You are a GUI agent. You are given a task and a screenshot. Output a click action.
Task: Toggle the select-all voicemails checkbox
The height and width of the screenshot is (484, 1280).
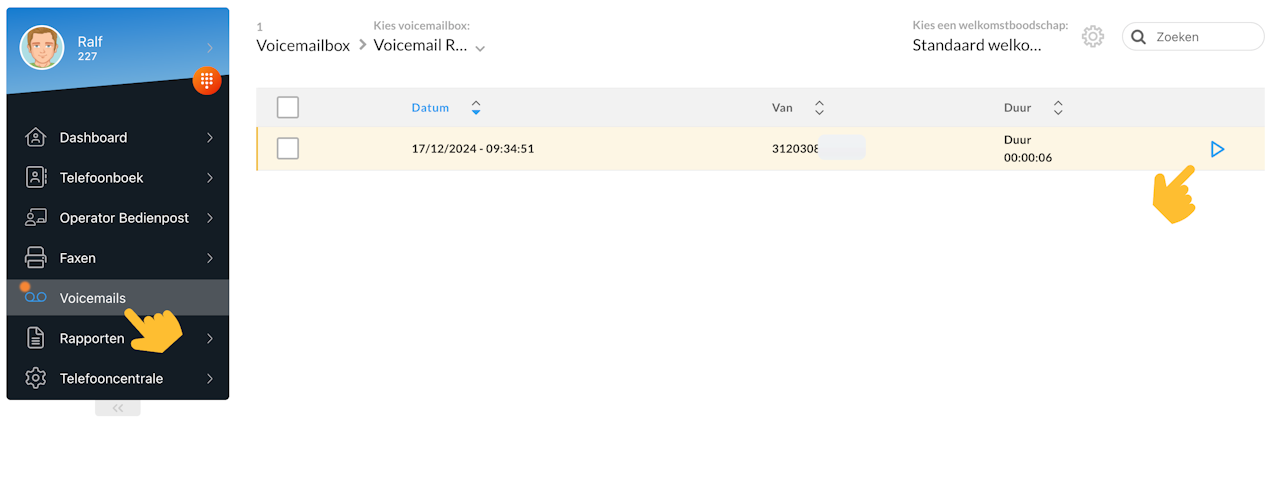point(288,107)
